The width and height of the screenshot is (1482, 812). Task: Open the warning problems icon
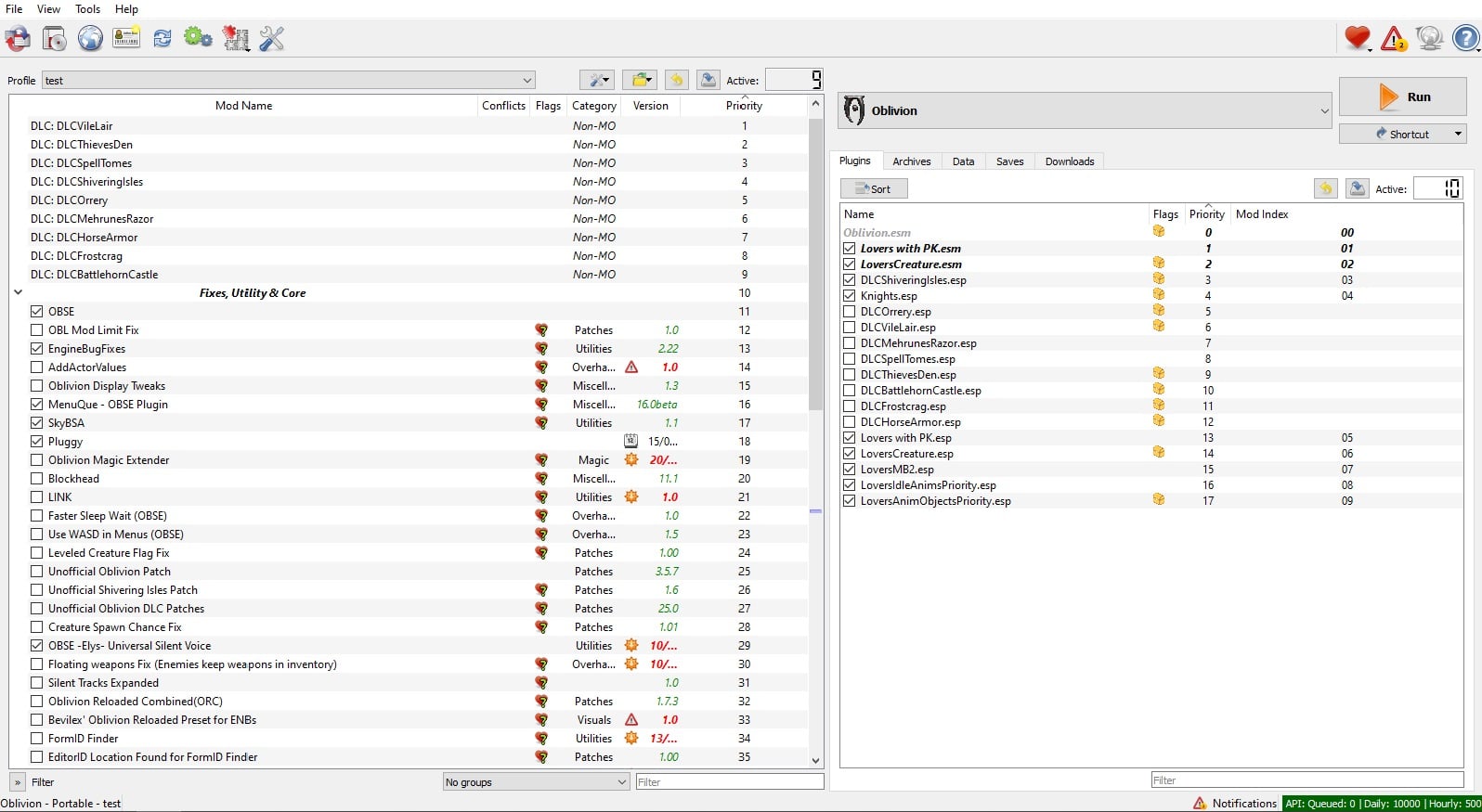tap(1394, 38)
